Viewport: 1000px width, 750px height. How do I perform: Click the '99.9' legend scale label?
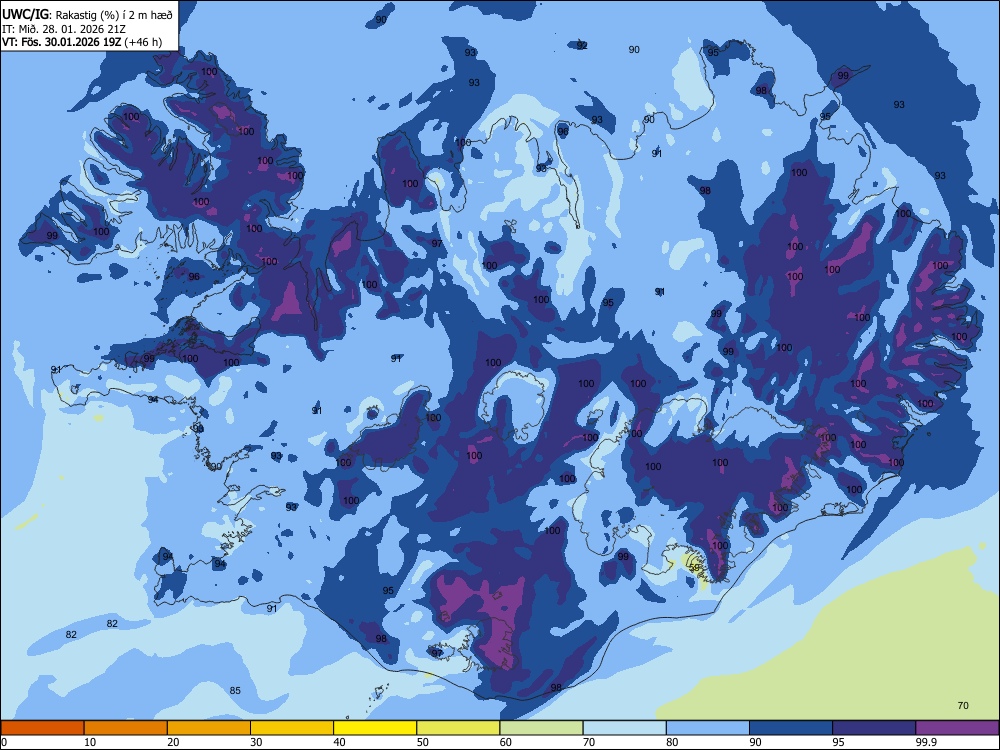point(926,742)
